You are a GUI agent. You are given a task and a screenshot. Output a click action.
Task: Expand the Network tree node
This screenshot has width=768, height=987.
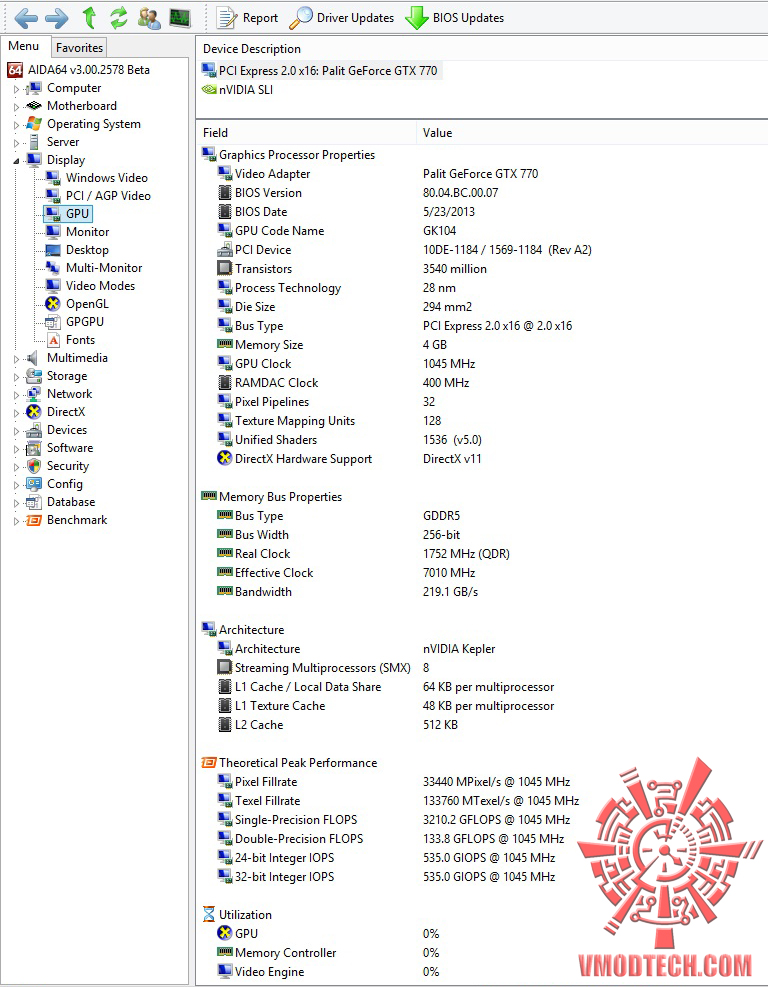[x=17, y=395]
